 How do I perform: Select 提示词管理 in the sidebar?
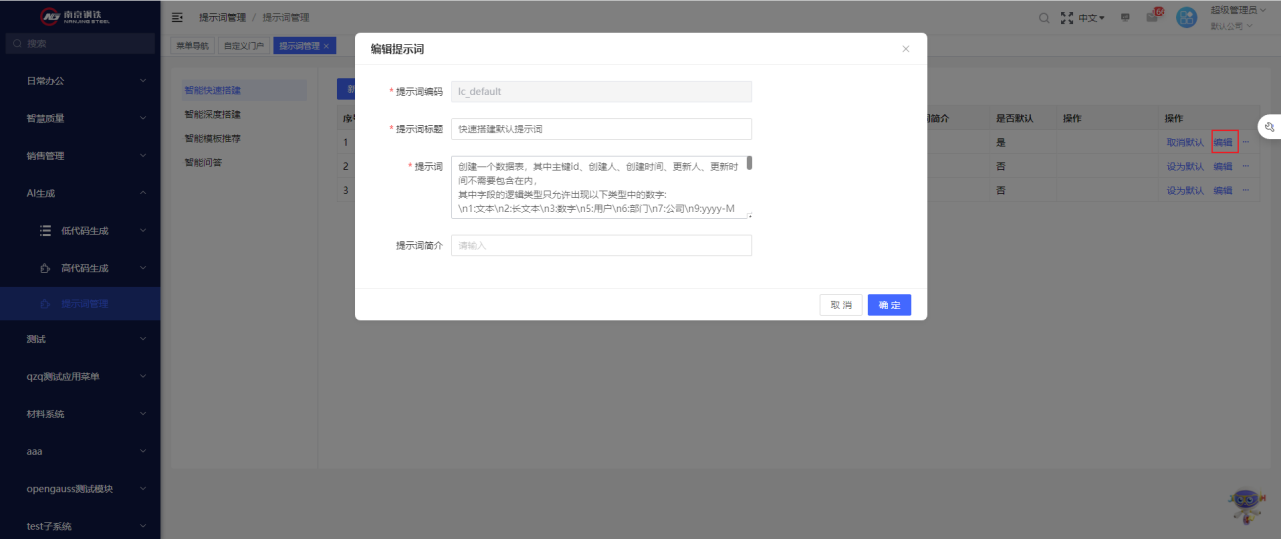80,304
